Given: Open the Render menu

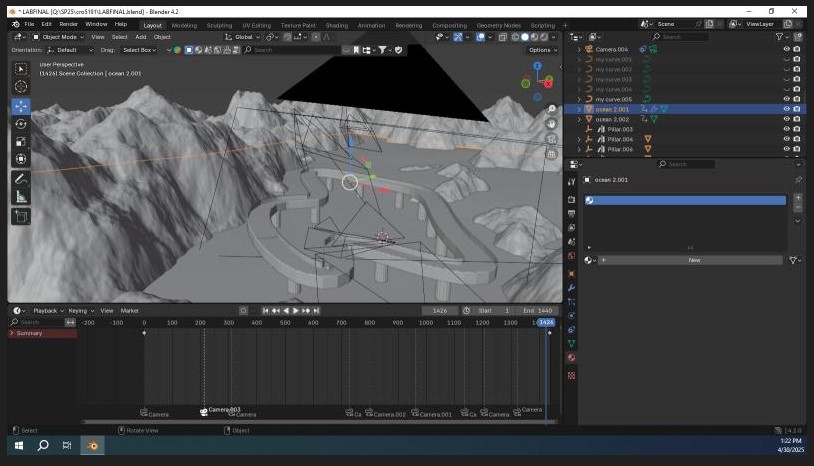Looking at the screenshot, I should pos(69,24).
